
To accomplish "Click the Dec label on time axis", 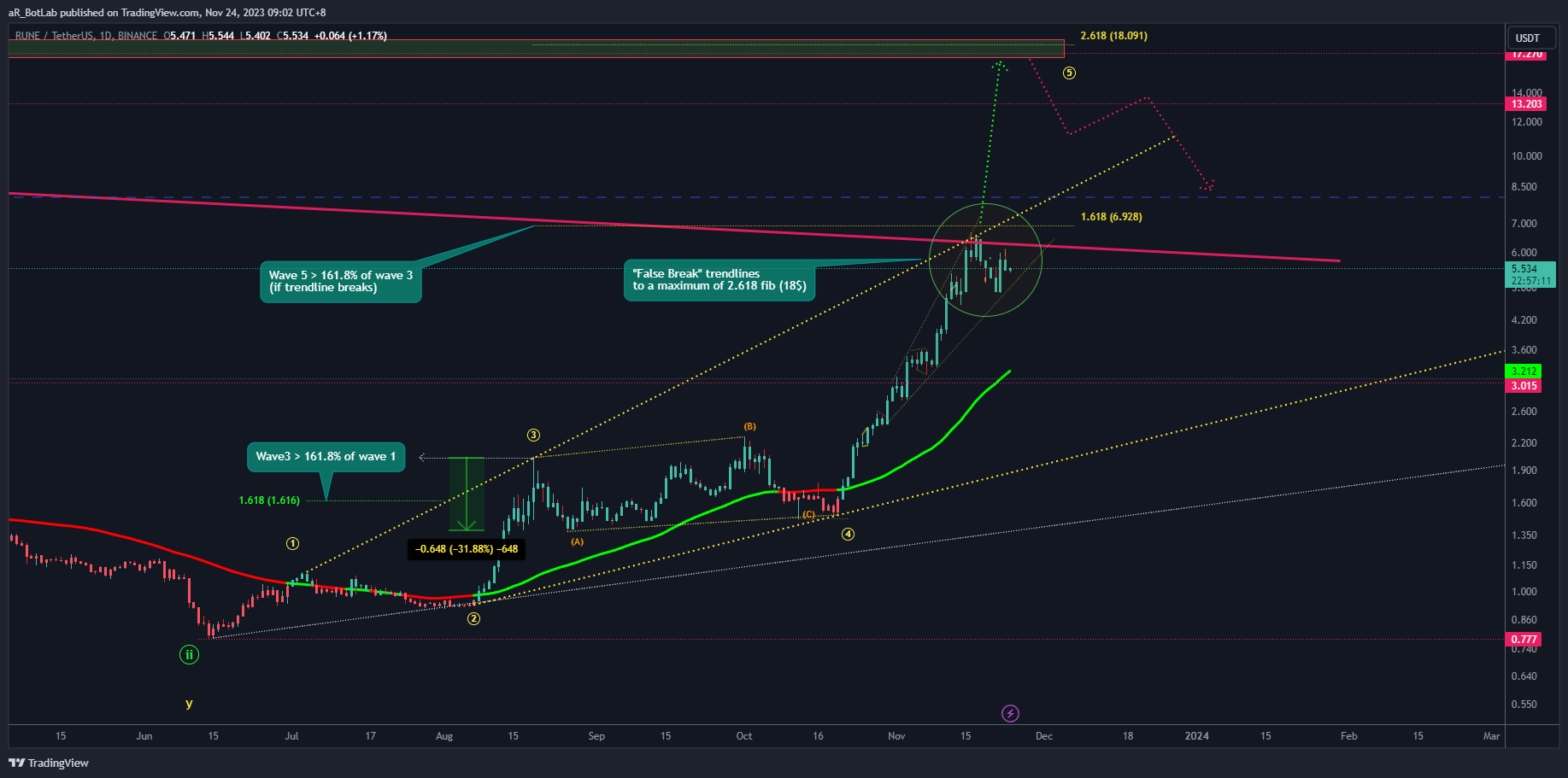I will click(x=1044, y=736).
